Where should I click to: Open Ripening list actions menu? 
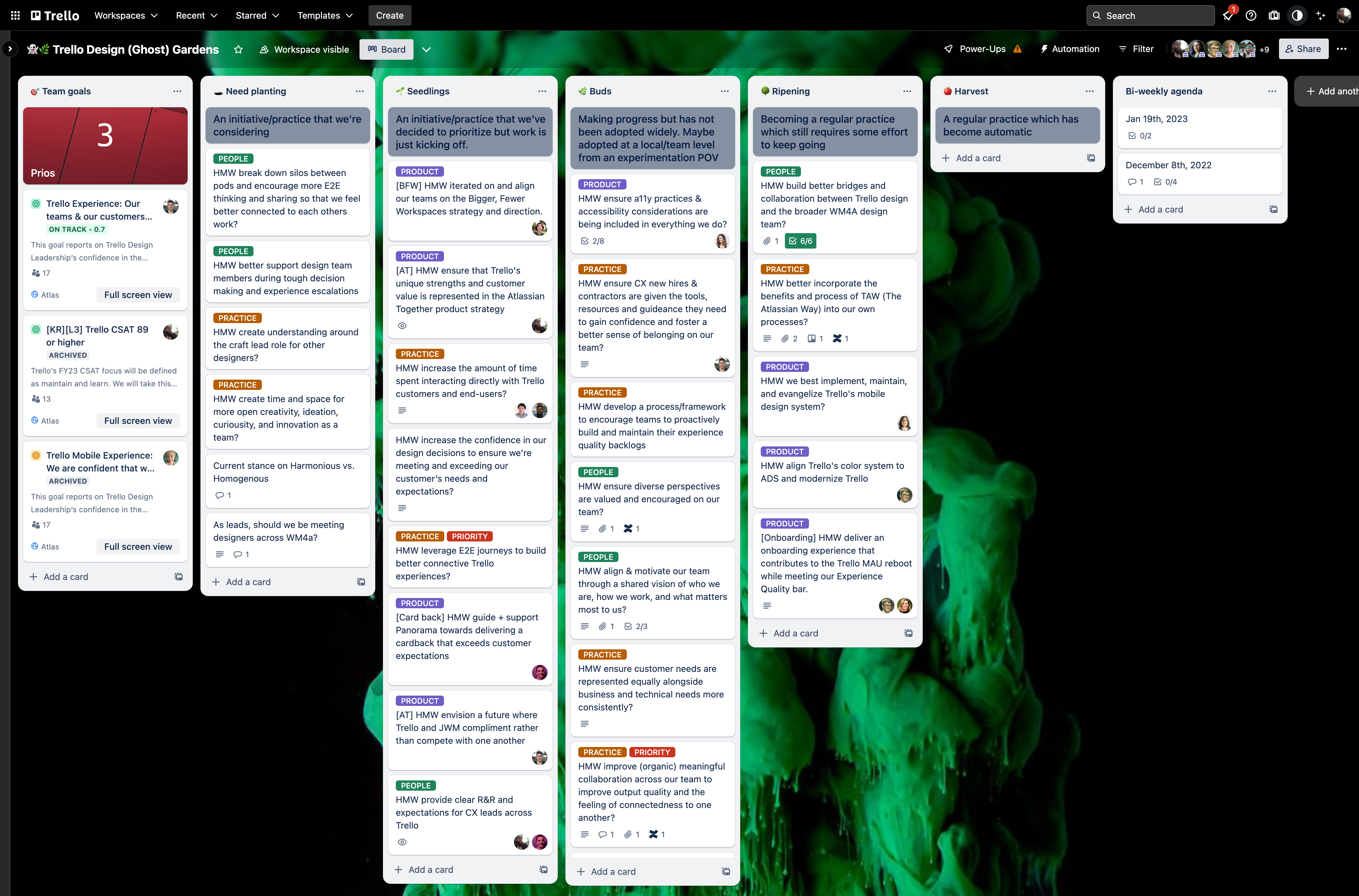pyautogui.click(x=907, y=91)
